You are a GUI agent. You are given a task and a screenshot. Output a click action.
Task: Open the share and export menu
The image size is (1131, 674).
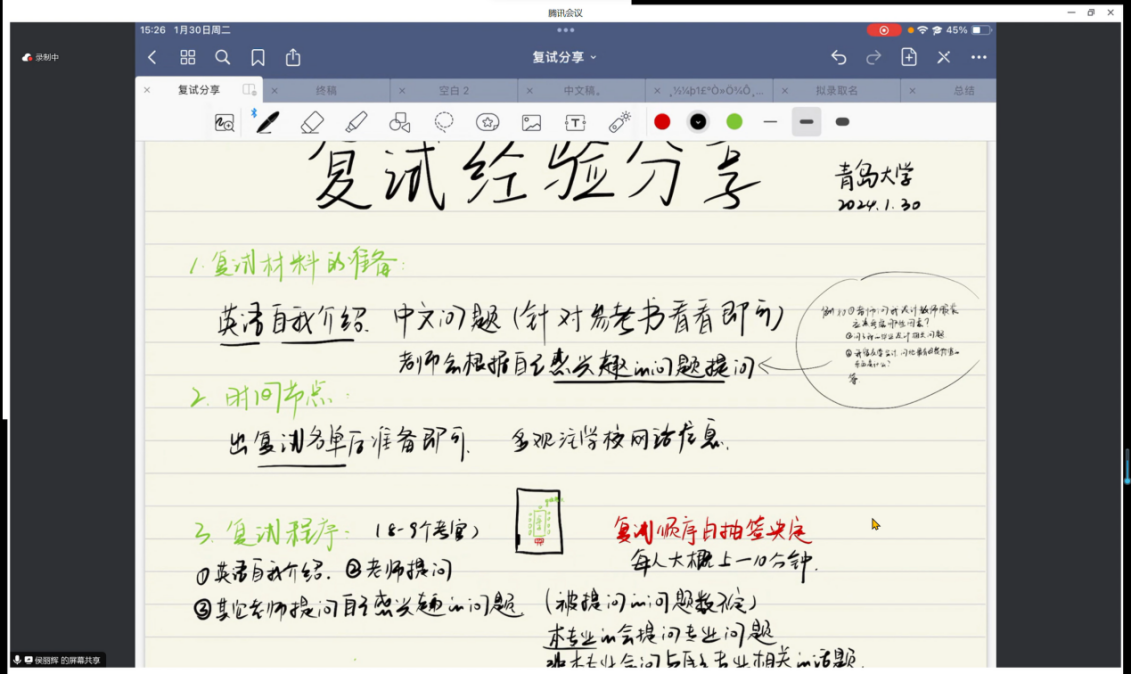tap(293, 57)
